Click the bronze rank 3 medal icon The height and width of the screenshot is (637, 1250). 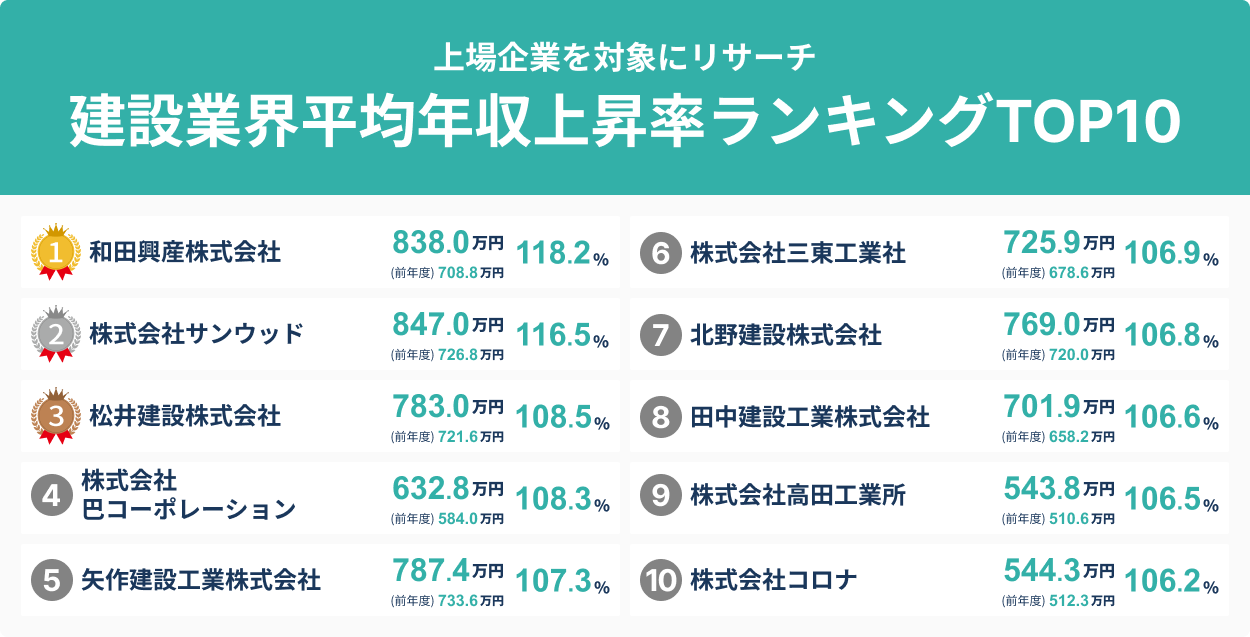pyautogui.click(x=55, y=416)
